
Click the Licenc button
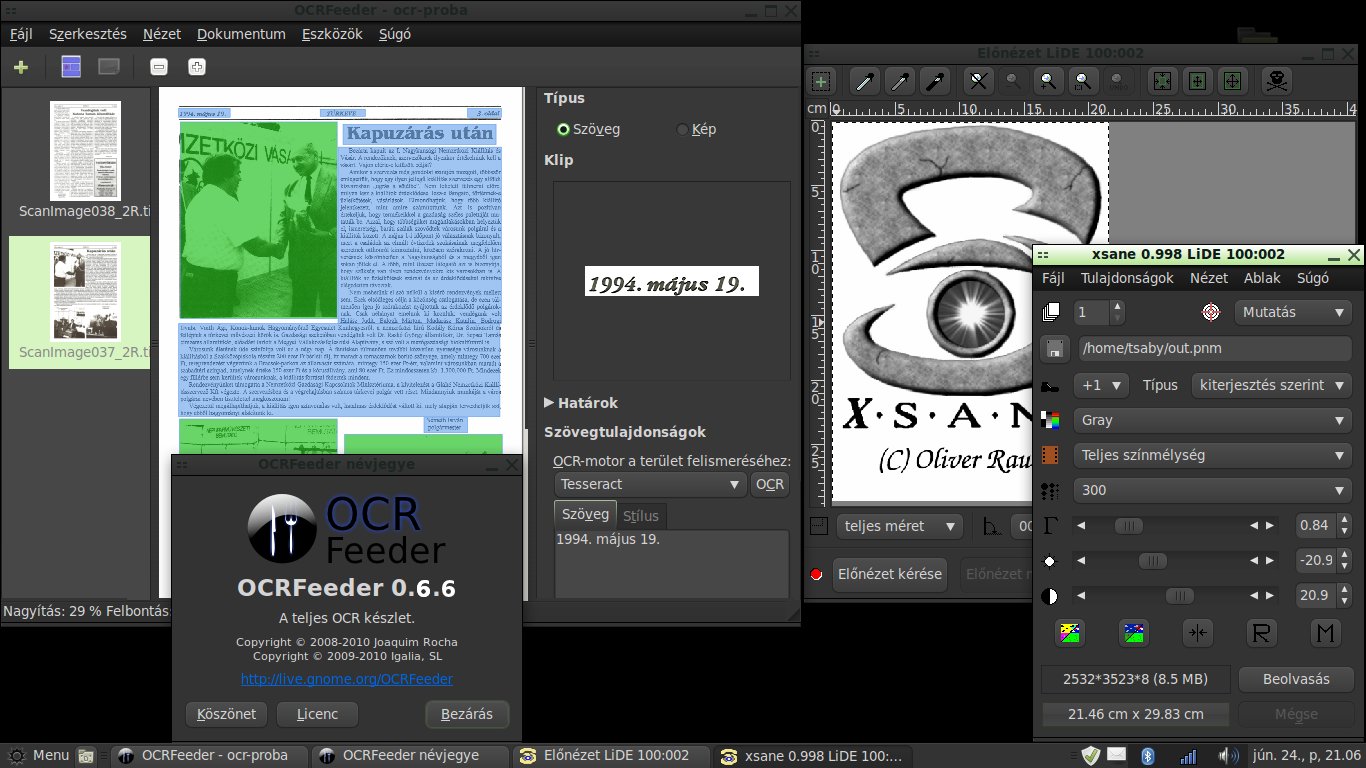(317, 714)
